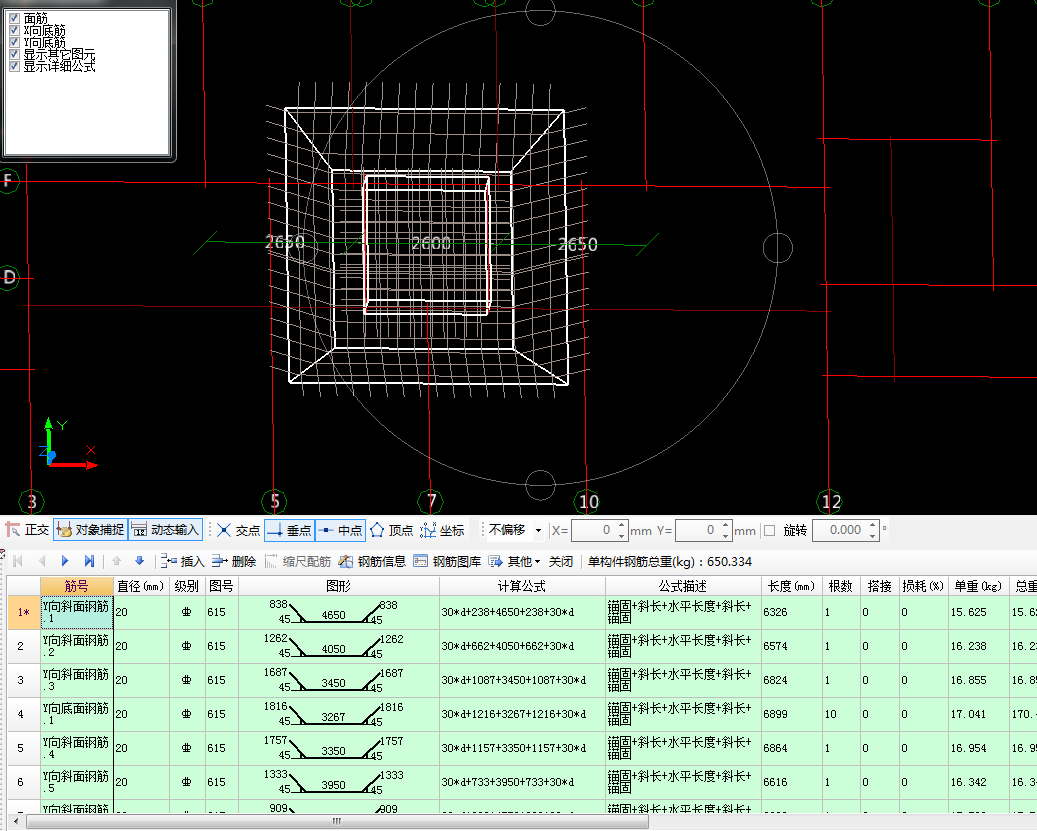Click axis label D bubble
This screenshot has height=831, width=1037.
coord(9,277)
